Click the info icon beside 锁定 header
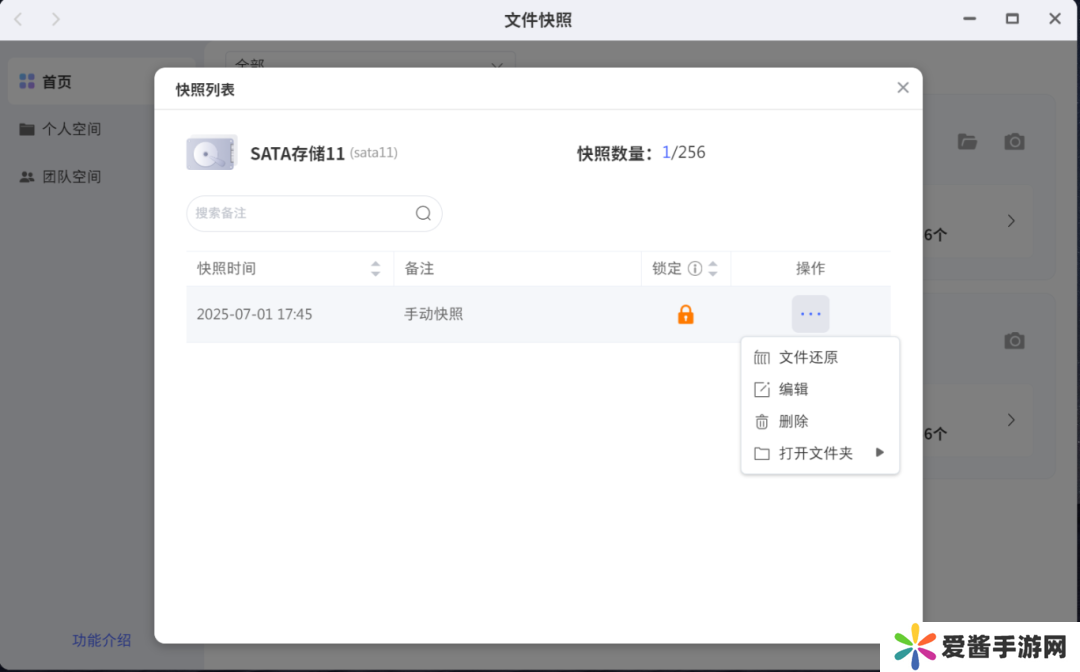 (x=695, y=268)
